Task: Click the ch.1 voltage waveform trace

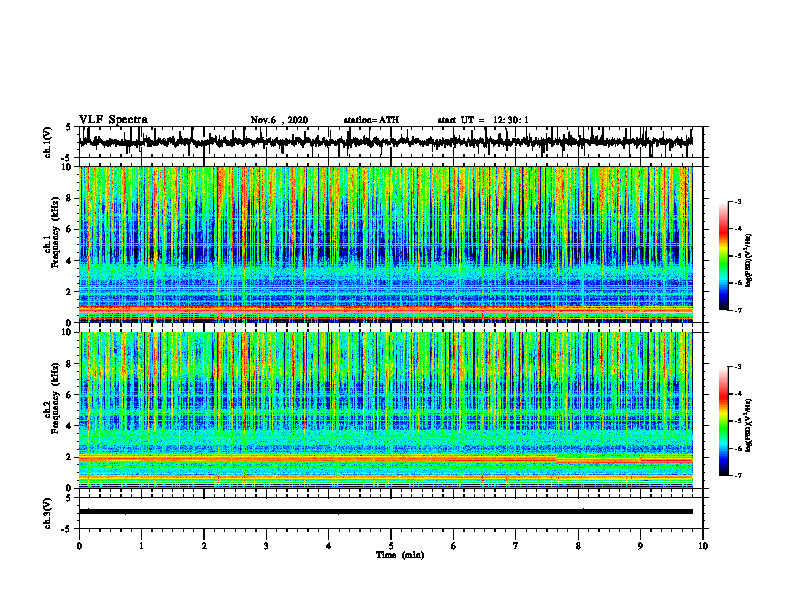Action: pyautogui.click(x=385, y=142)
